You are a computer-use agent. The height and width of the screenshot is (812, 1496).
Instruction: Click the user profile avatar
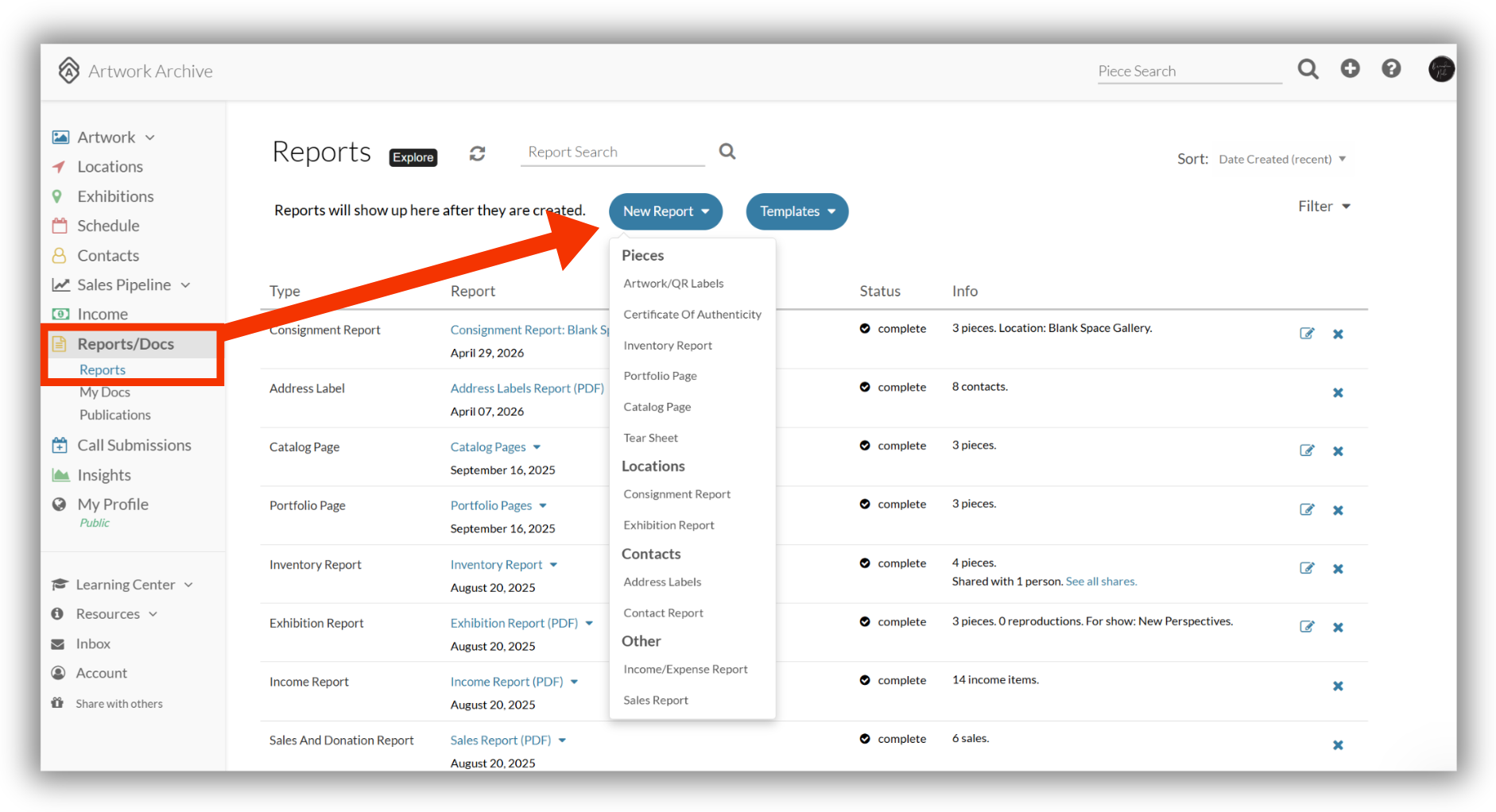(1441, 69)
